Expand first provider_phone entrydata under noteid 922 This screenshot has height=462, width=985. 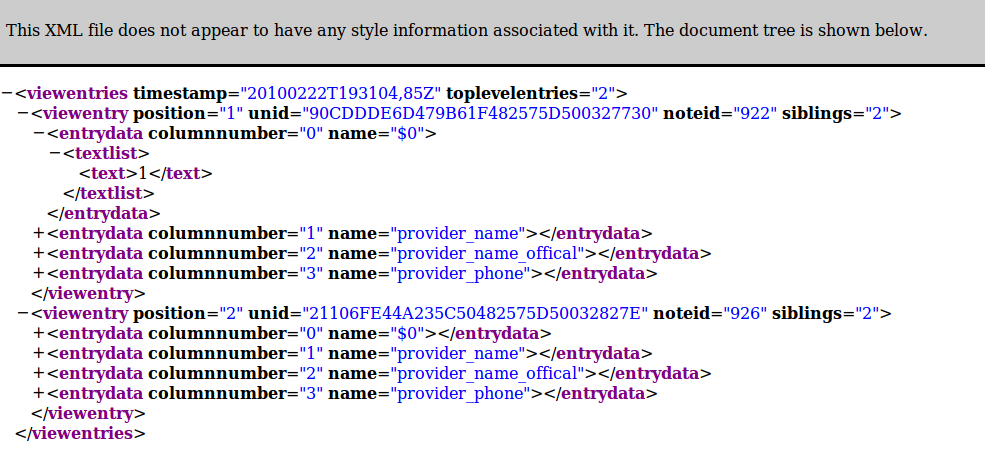(39, 274)
